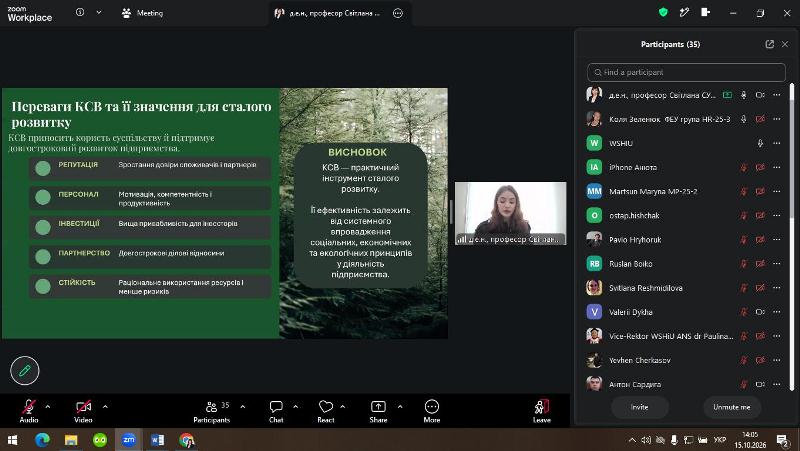Image resolution: width=800 pixels, height=451 pixels.
Task: Open more options for WSHIU participant
Action: coord(777,143)
